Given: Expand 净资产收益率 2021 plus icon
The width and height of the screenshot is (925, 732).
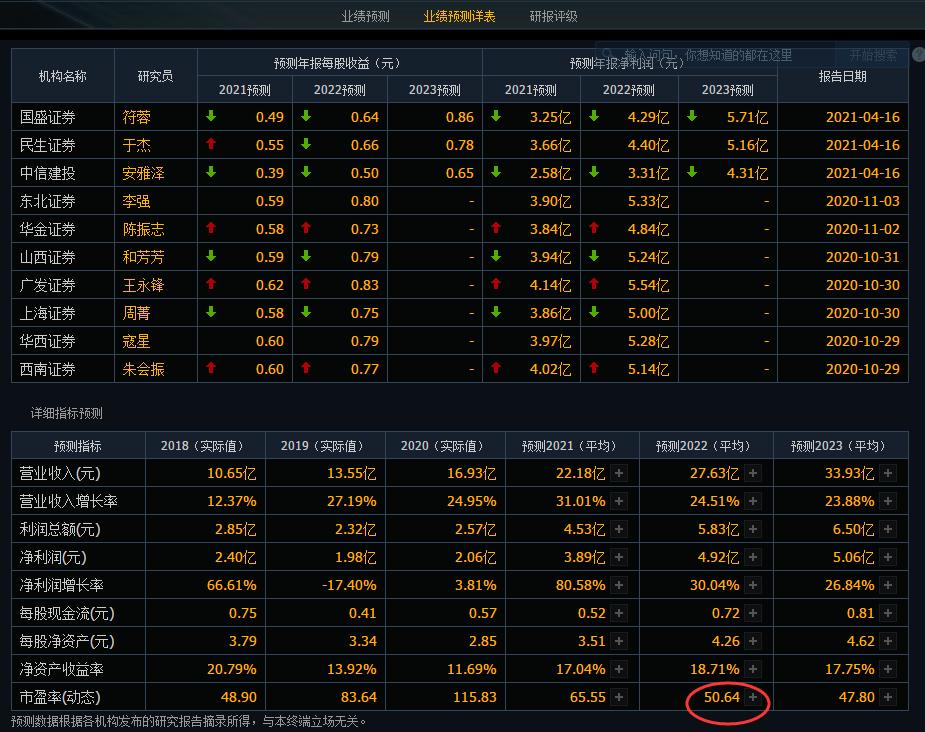Looking at the screenshot, I should coord(619,669).
